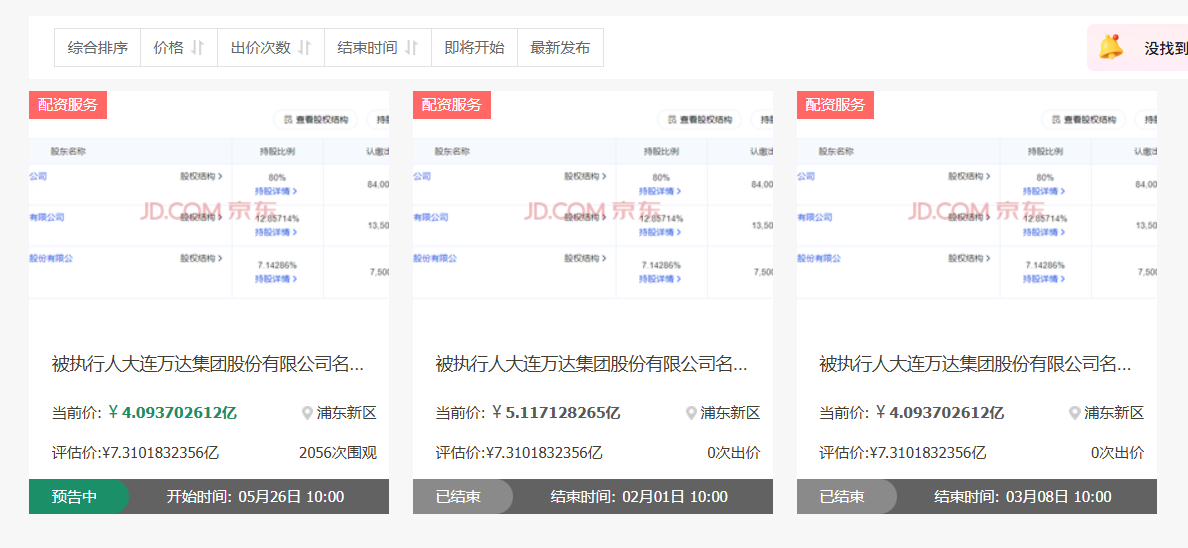The image size is (1188, 548).
Task: Click 开始时间: 05月26日 10:00
Action: click(x=255, y=497)
